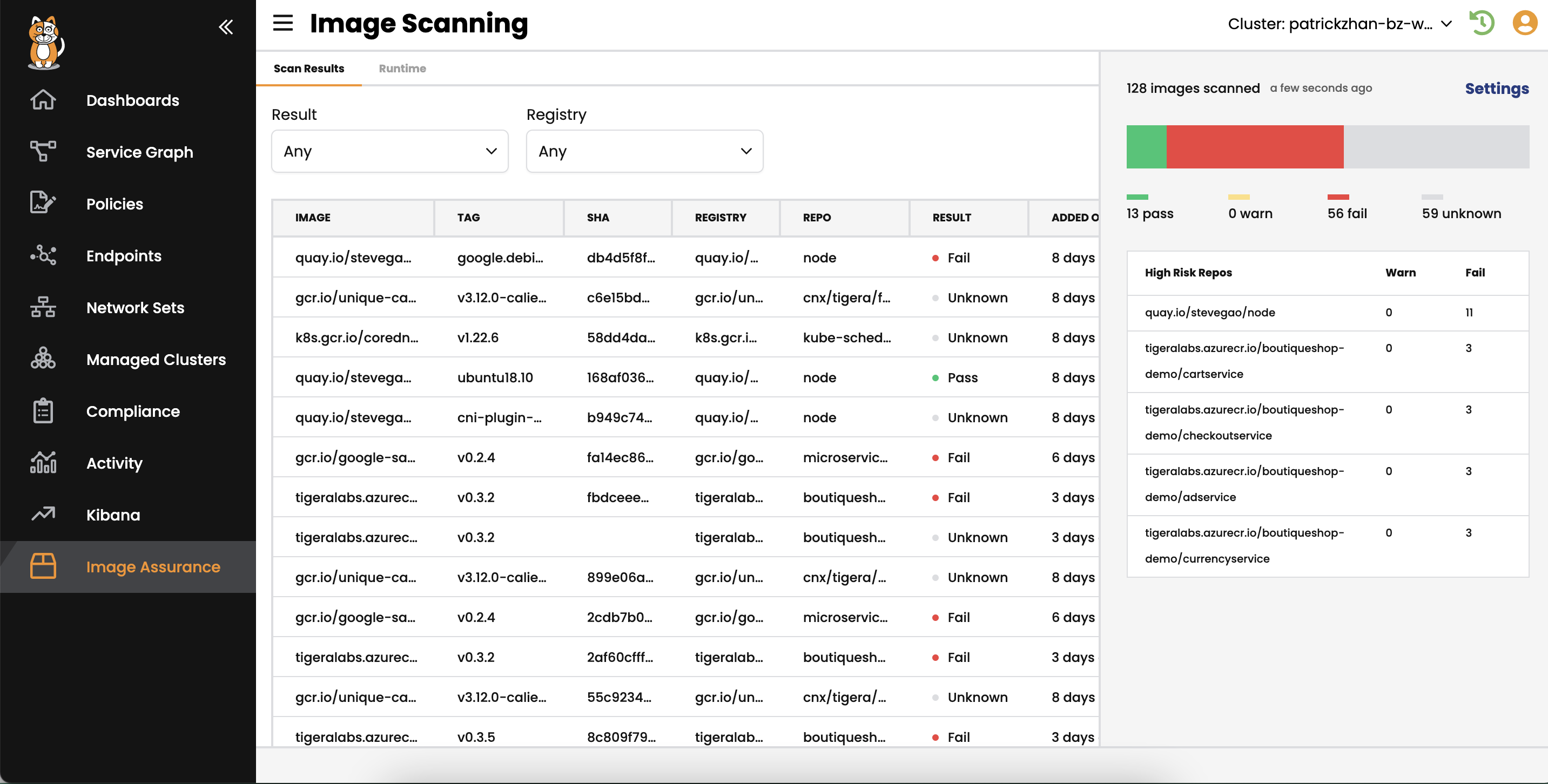
Task: Switch to Scan Results tab
Action: 309,69
